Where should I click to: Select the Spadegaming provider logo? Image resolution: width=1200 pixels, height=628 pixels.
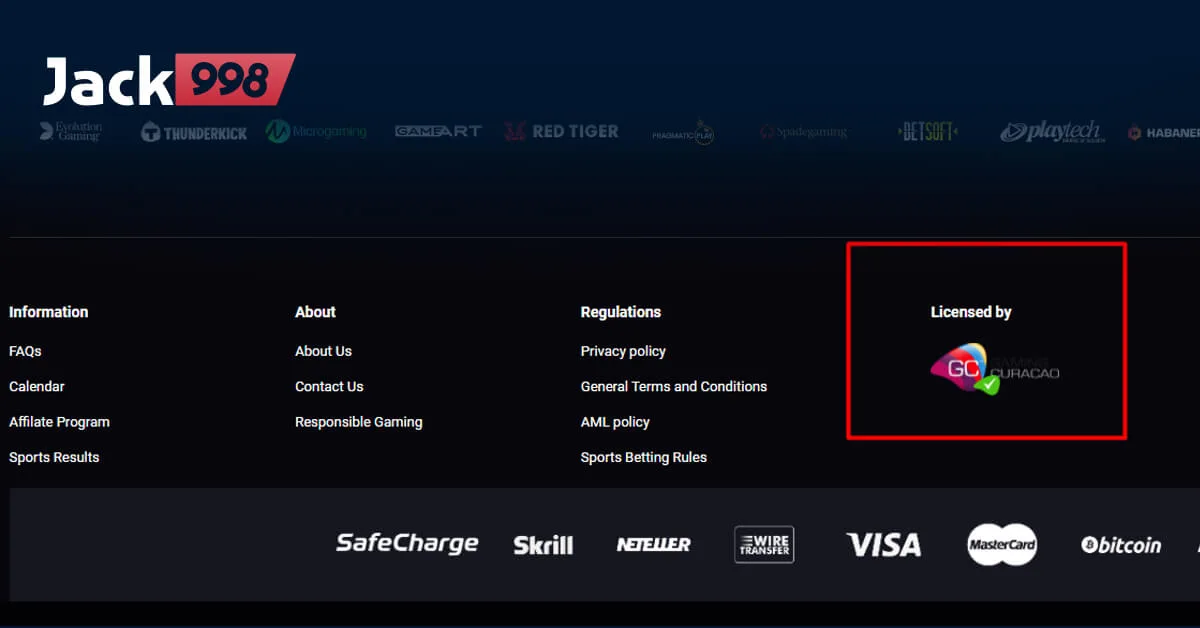[x=803, y=132]
